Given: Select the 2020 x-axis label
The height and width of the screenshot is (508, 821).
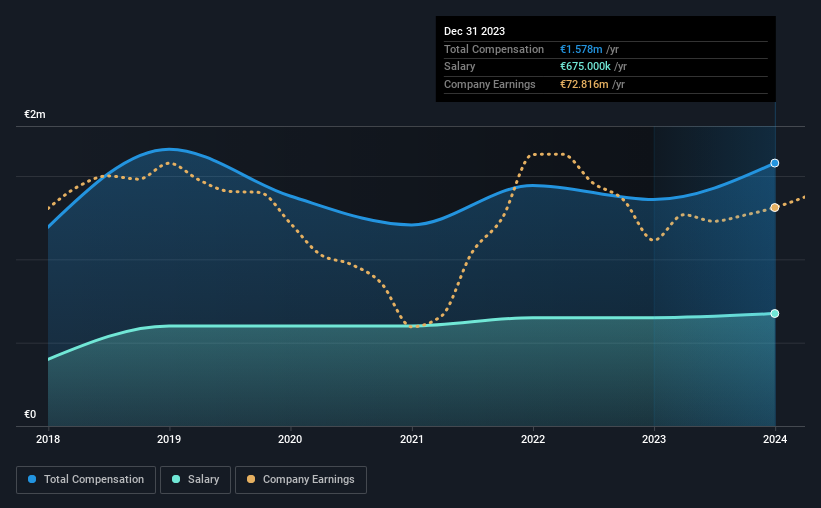Looking at the screenshot, I should coord(290,439).
